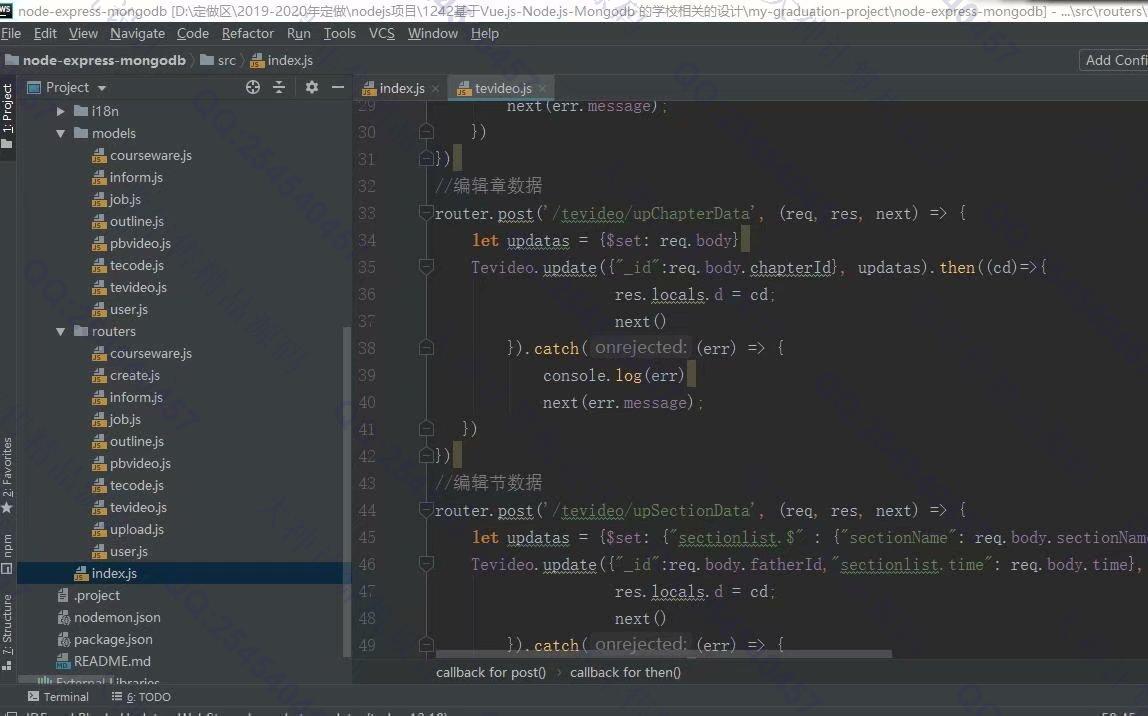This screenshot has width=1148, height=716.
Task: Open the View menu
Action: tap(83, 34)
